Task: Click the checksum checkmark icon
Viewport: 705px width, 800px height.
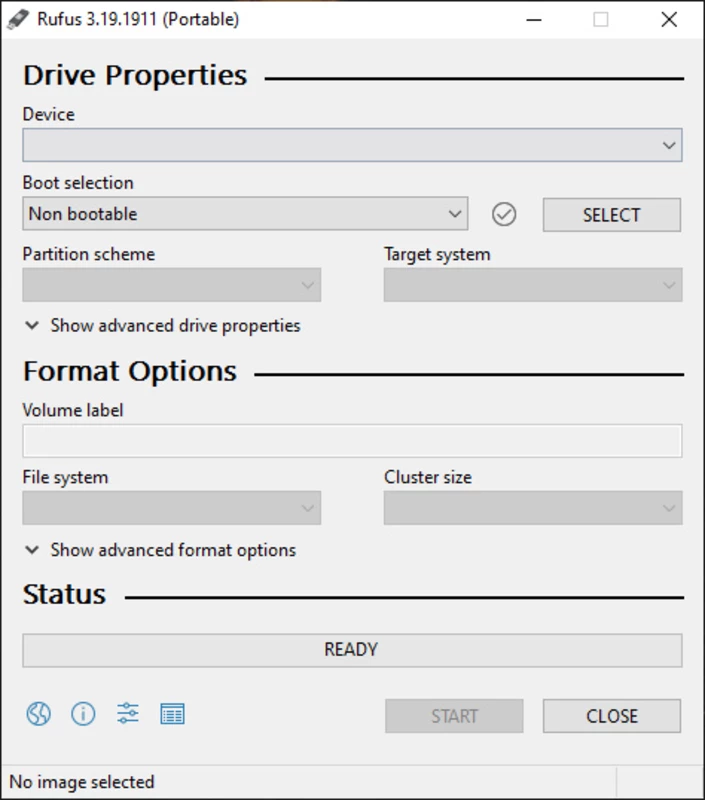Action: (504, 214)
